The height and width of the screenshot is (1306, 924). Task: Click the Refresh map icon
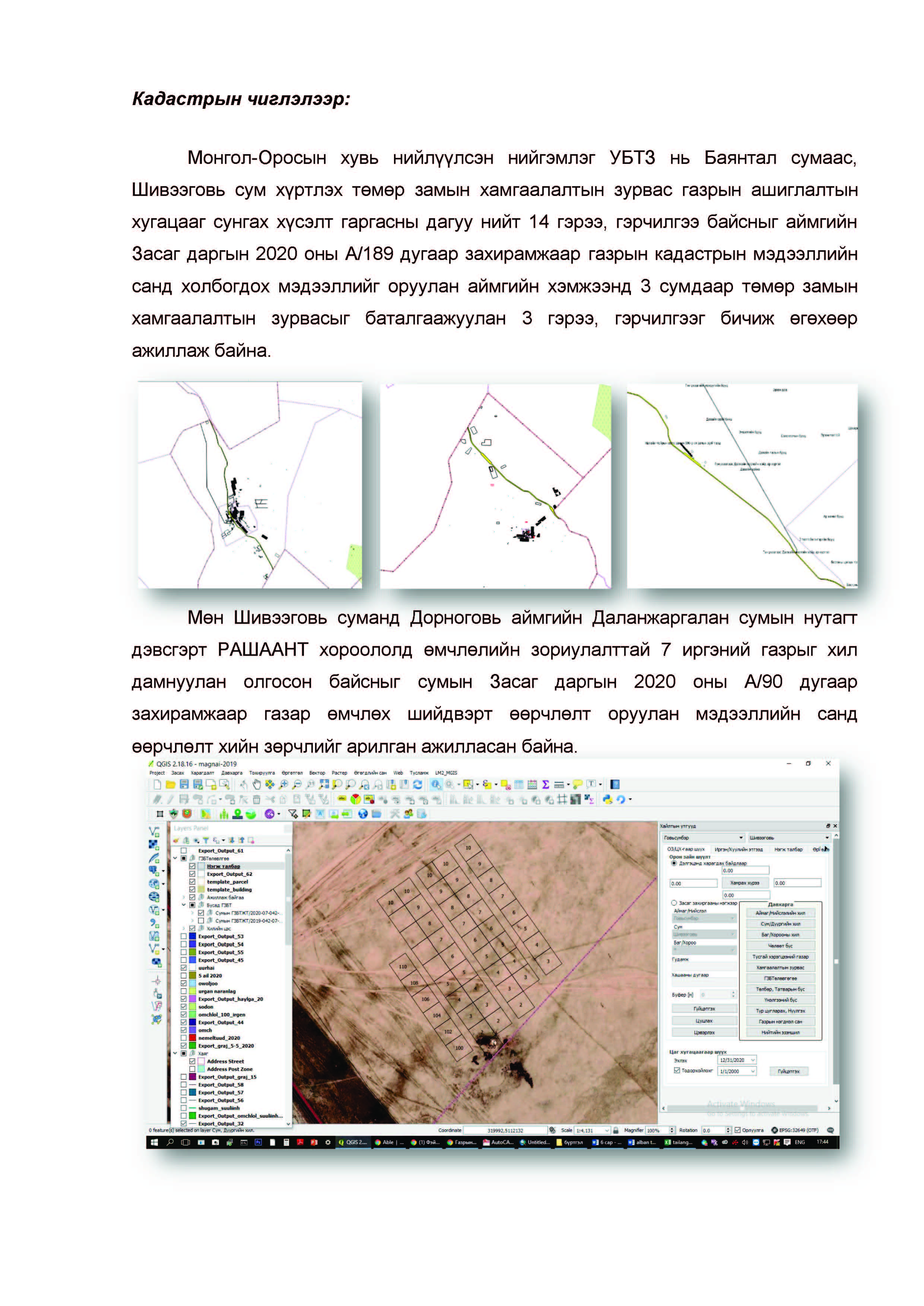click(417, 785)
